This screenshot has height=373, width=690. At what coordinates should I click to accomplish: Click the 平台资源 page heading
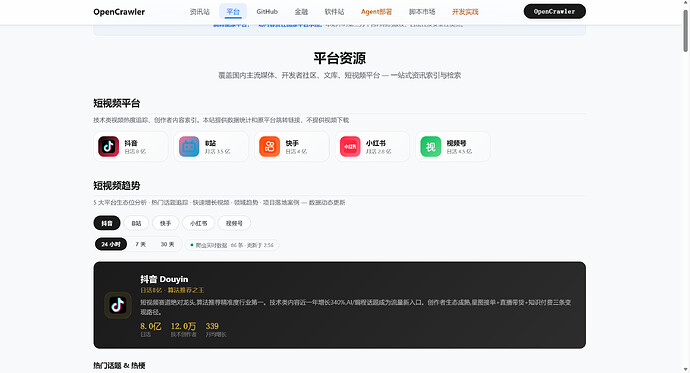339,58
